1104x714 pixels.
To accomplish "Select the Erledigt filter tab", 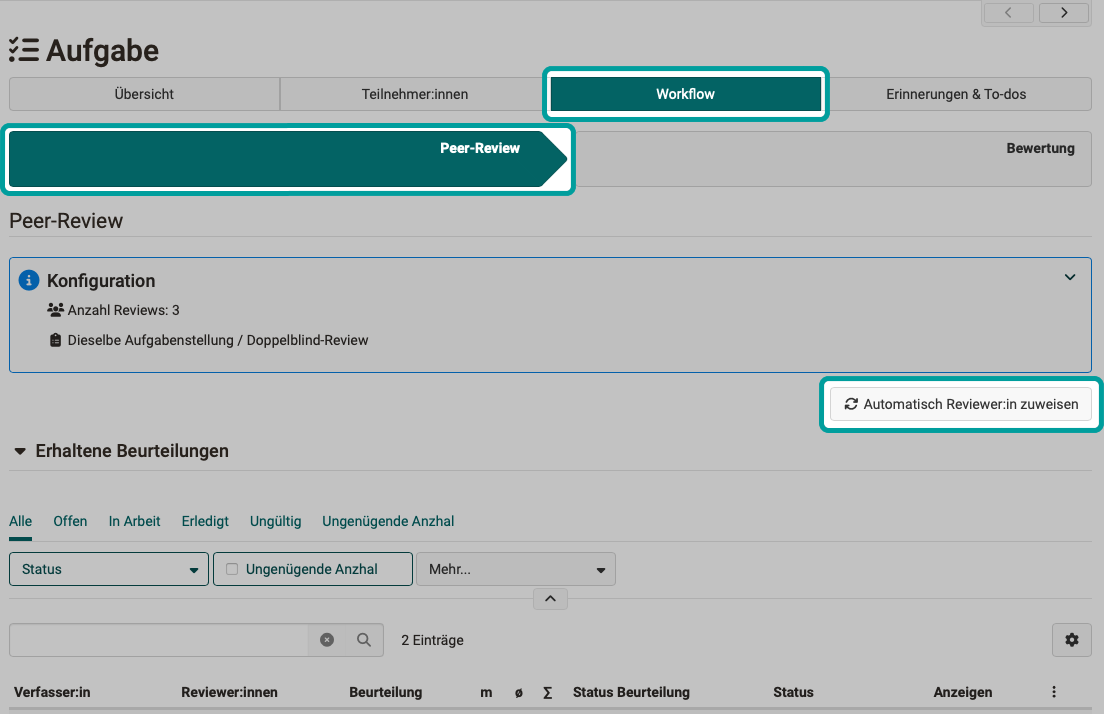I will coord(204,521).
